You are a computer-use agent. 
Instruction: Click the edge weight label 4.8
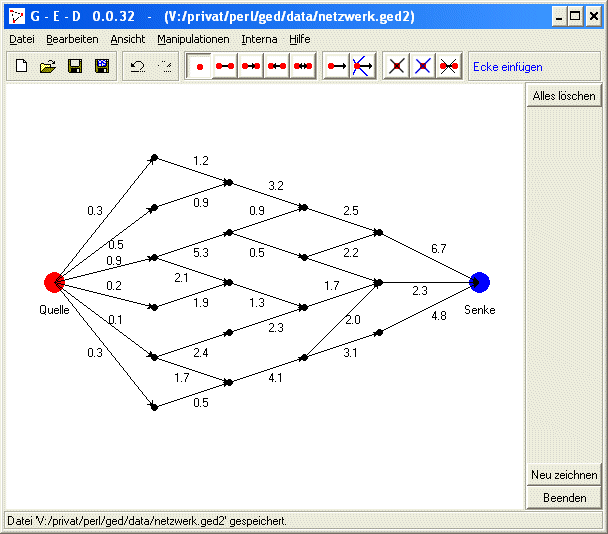click(439, 316)
